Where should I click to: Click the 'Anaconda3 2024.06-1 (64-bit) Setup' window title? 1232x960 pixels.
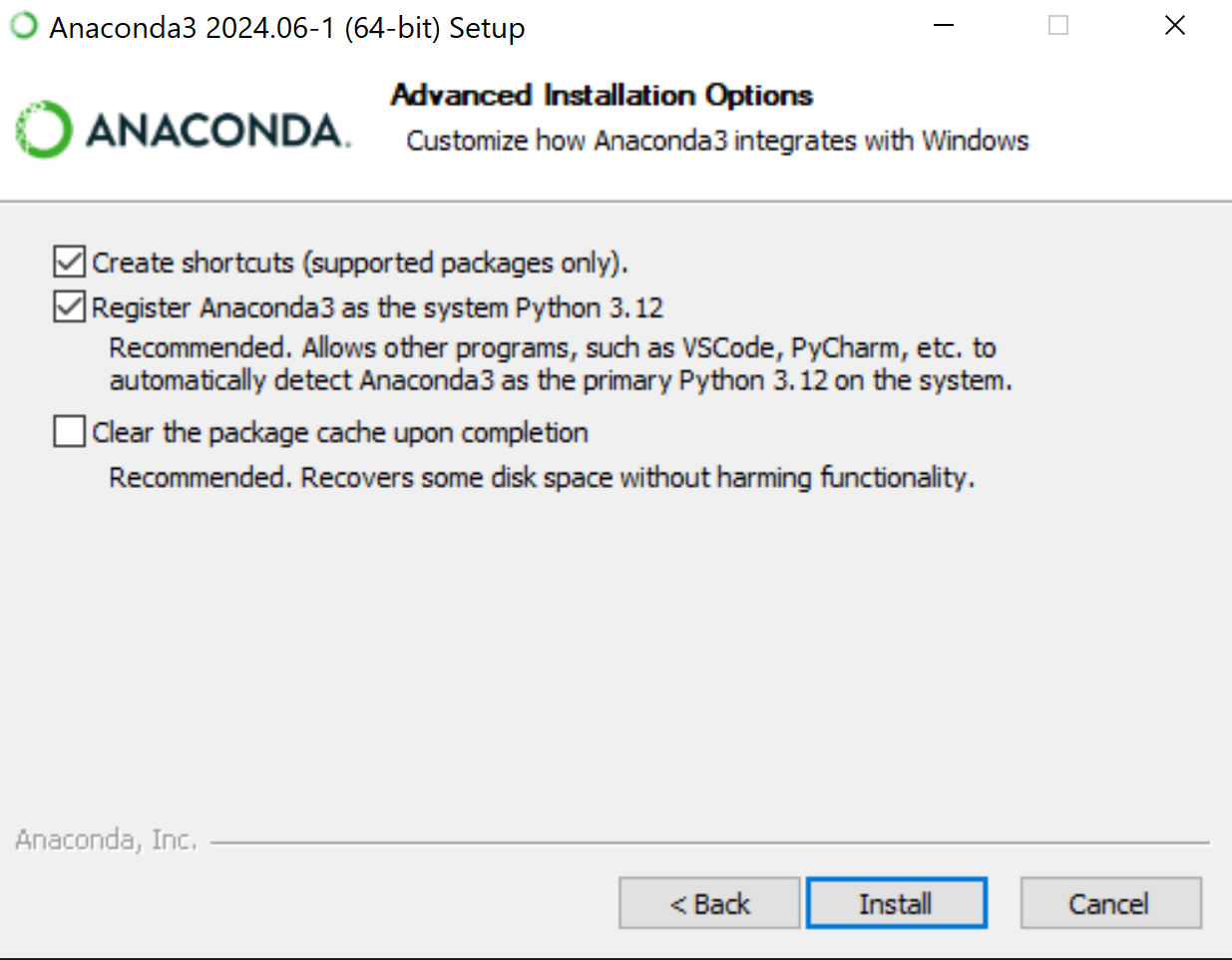[x=287, y=27]
